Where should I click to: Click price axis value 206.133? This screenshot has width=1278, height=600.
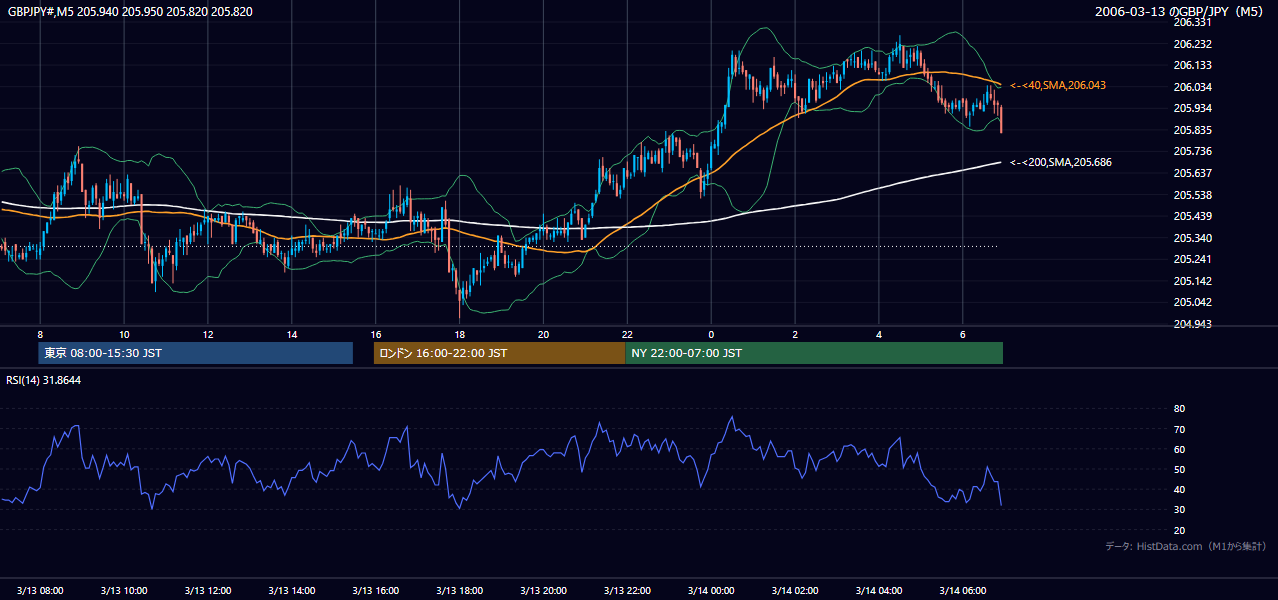1193,65
